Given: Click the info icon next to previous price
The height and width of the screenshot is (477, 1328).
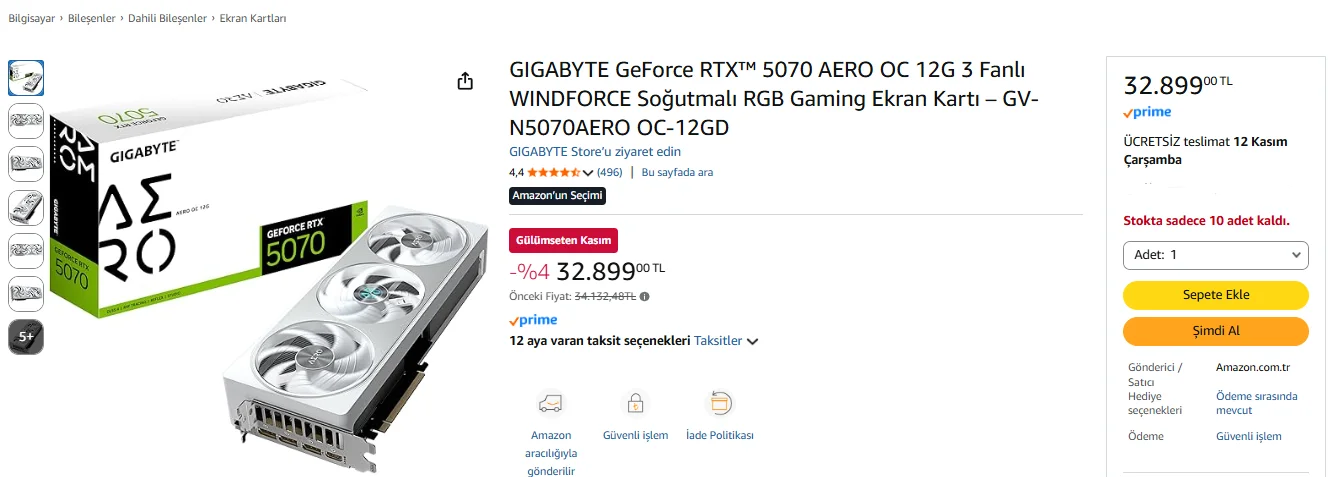Looking at the screenshot, I should [x=644, y=296].
